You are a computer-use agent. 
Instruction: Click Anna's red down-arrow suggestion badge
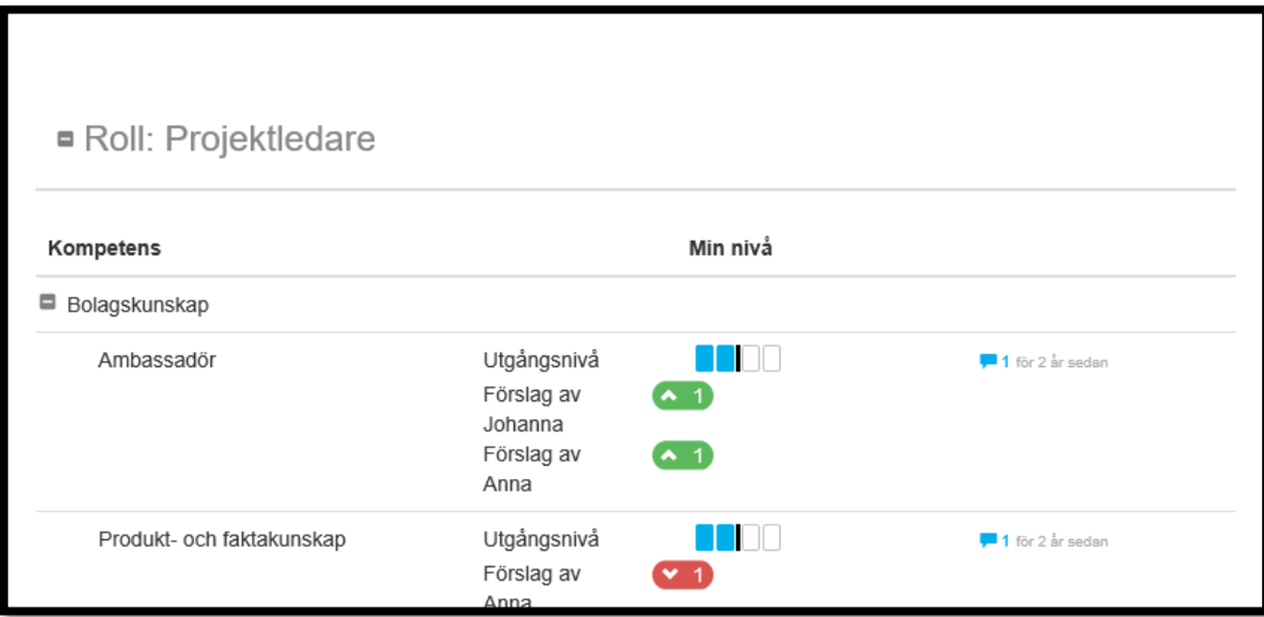682,575
